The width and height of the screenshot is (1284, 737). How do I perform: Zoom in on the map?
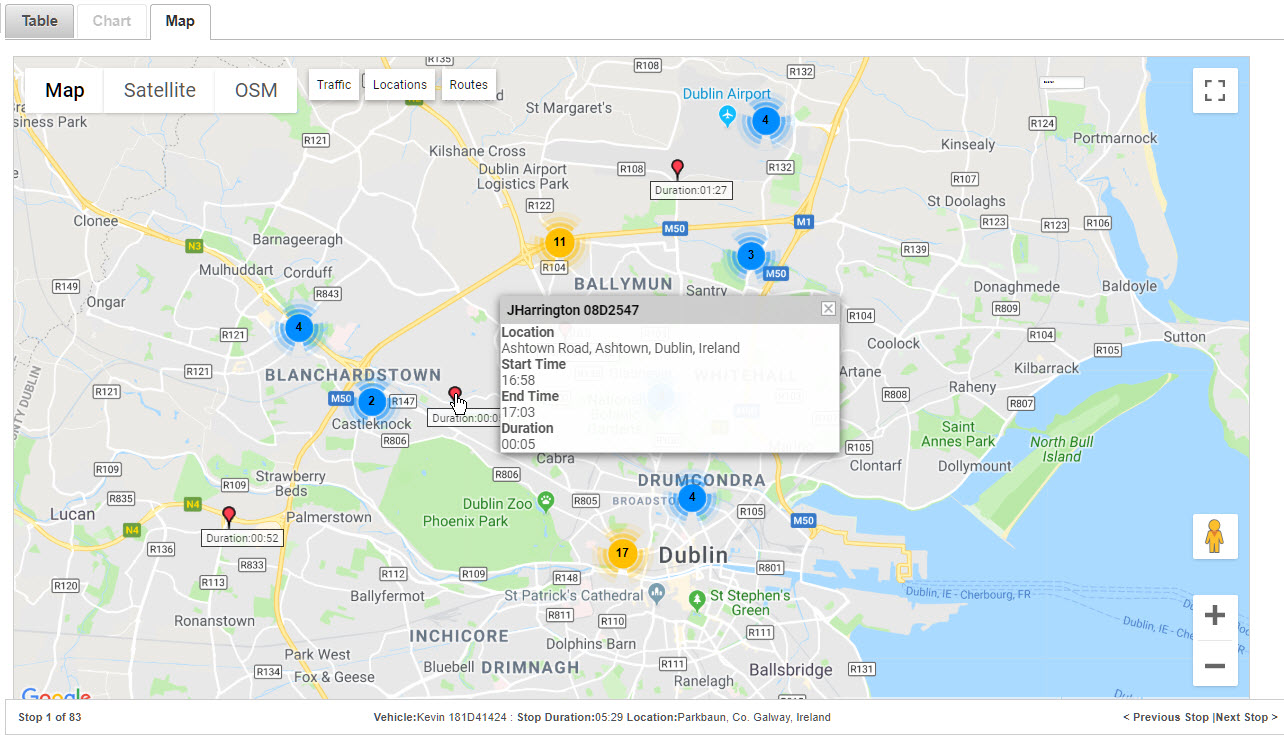(x=1215, y=614)
